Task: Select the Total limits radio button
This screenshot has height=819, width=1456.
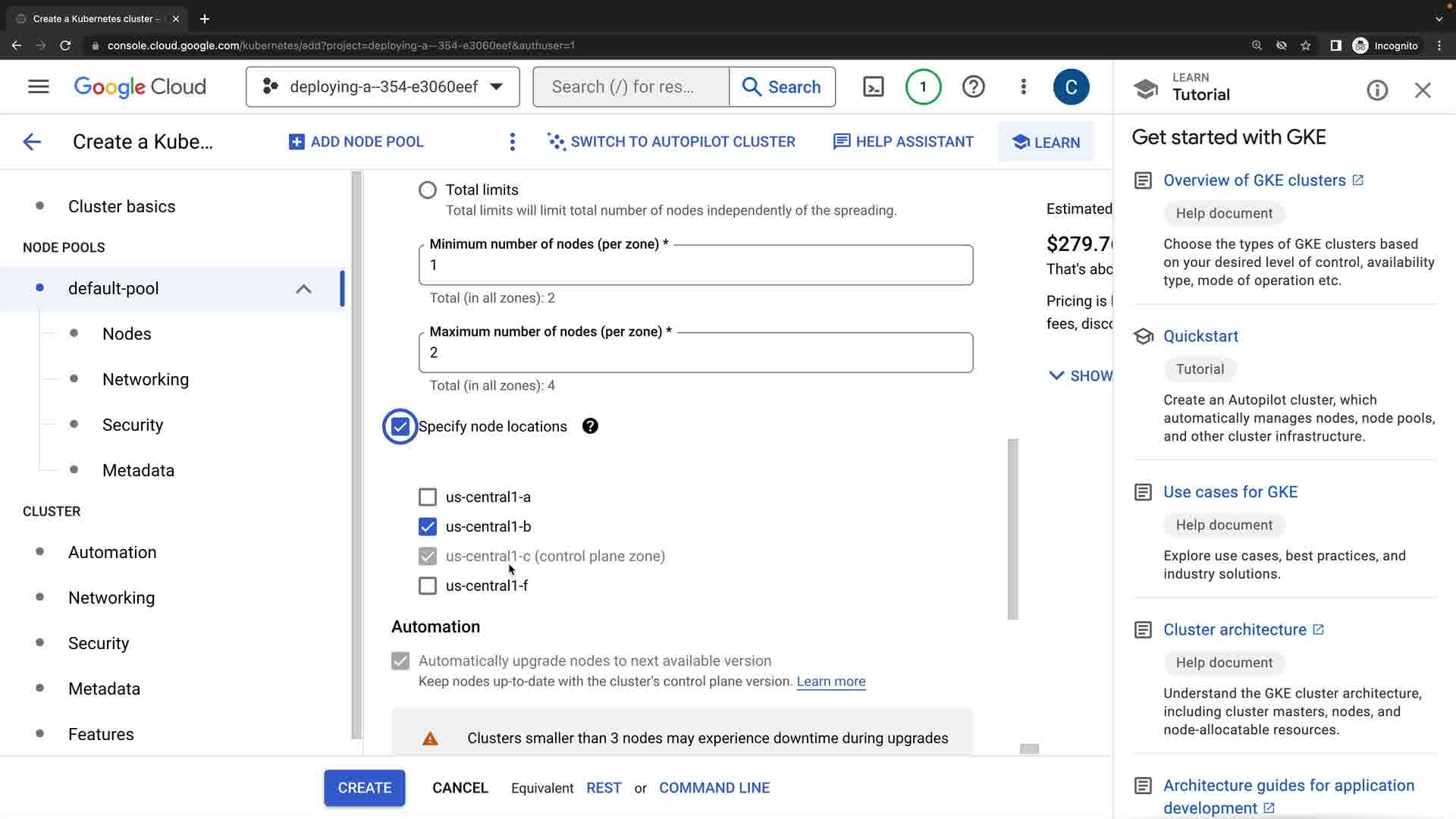Action: [x=428, y=190]
